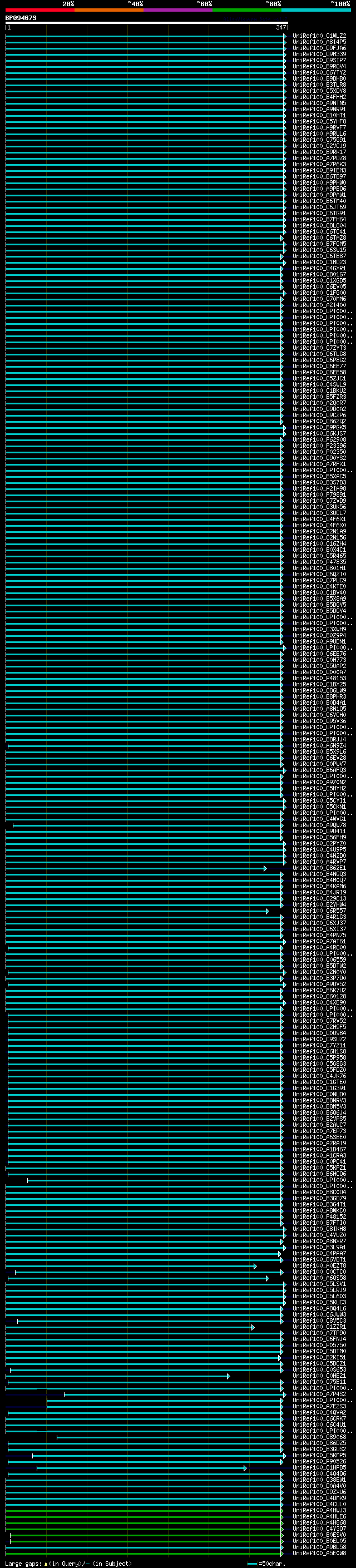Image resolution: width=356 pixels, height=1568 pixels.
Task: Open hit UniRef100_B9RQV4
Action: pos(319,66)
